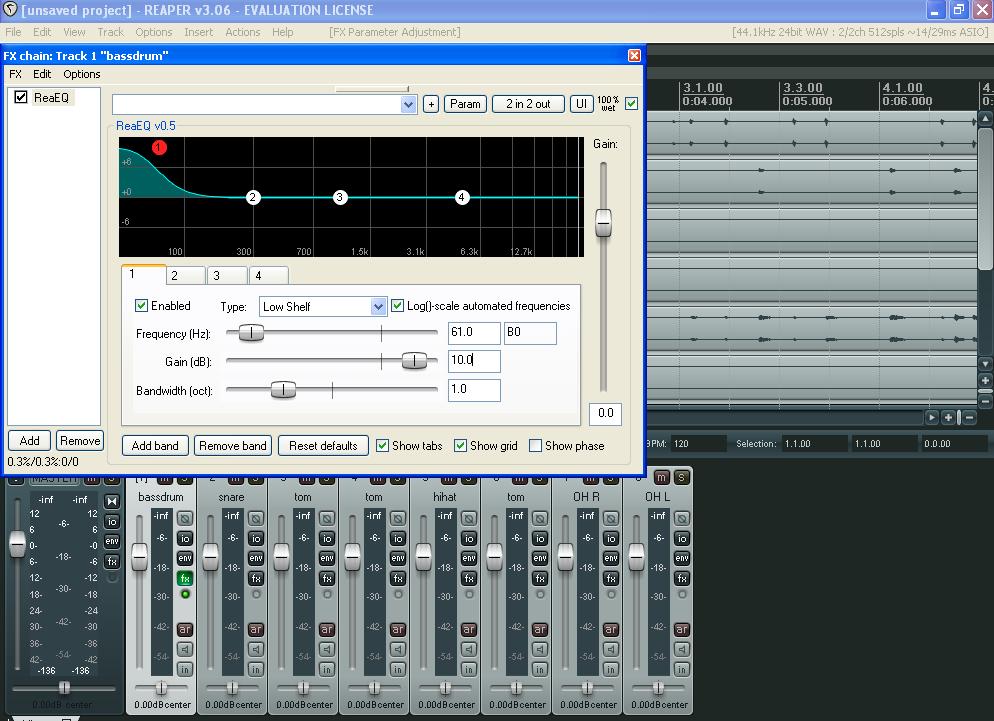Open the Insert menu in REAPER menu bar
This screenshot has height=721, width=994.
coord(198,32)
